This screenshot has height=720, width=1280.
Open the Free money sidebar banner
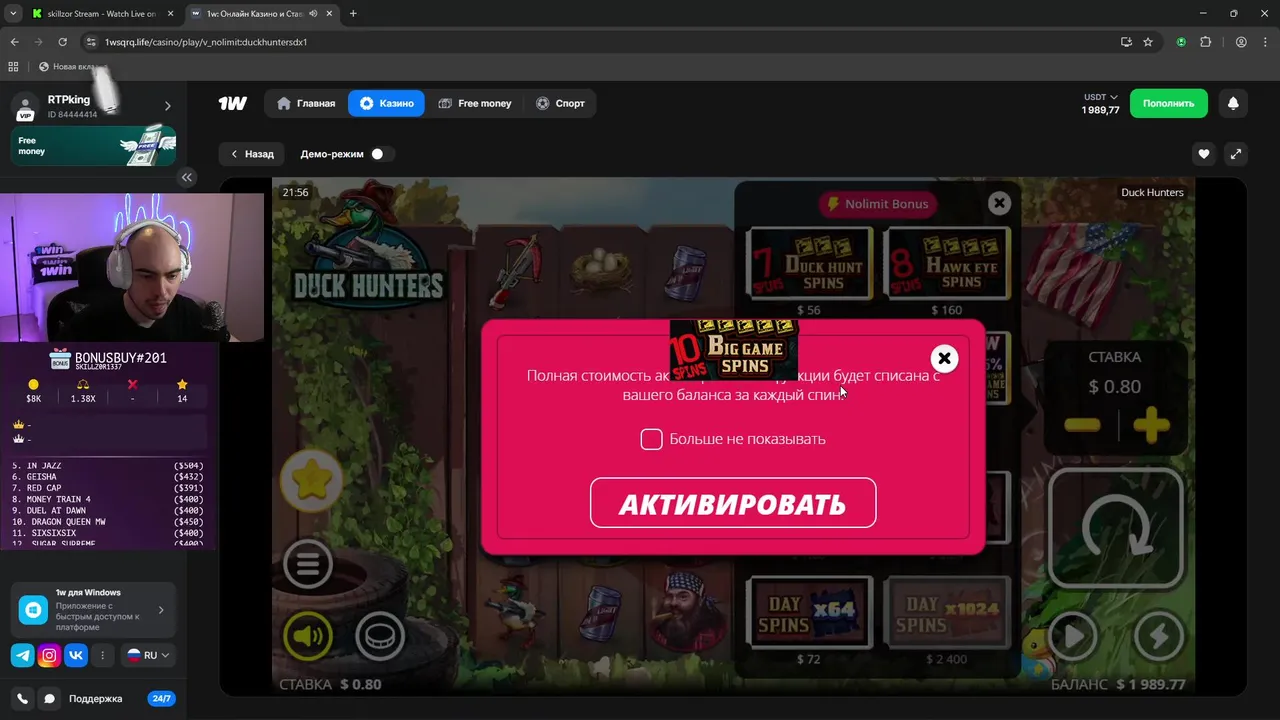point(94,146)
